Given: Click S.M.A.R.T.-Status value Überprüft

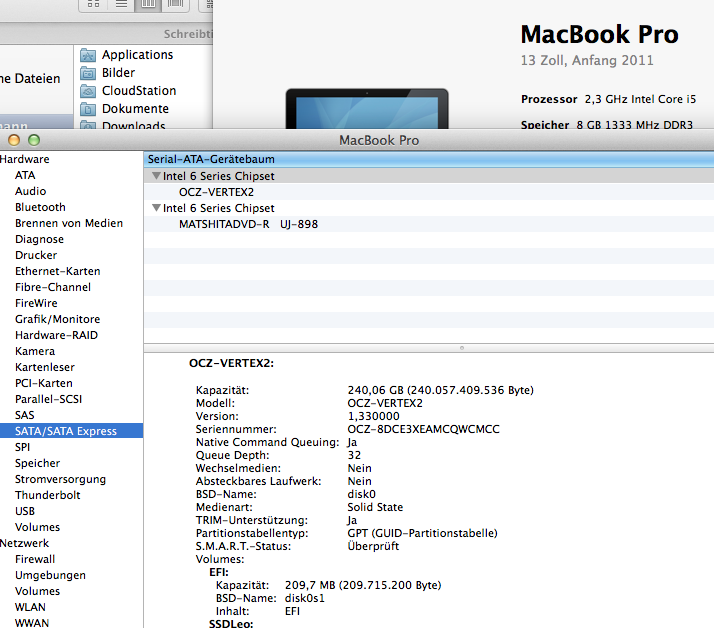Looking at the screenshot, I should (373, 546).
